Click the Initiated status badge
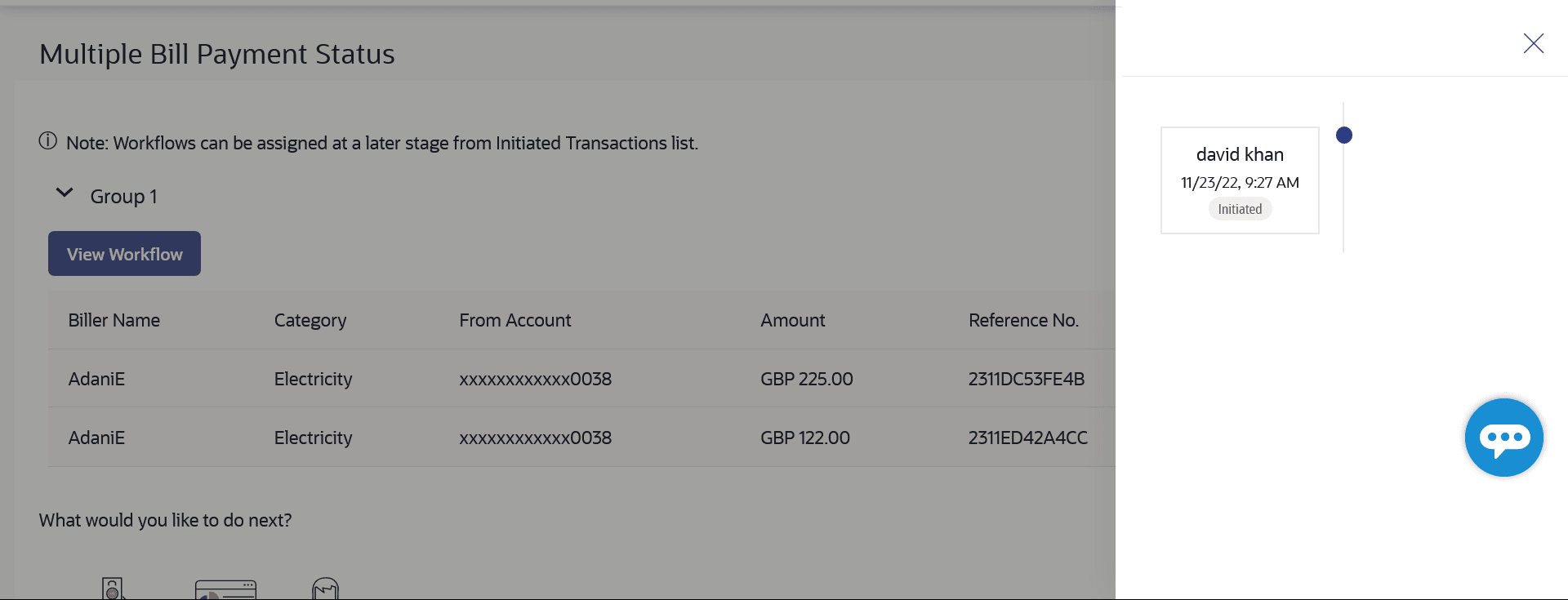The height and width of the screenshot is (600, 1568). 1239,209
